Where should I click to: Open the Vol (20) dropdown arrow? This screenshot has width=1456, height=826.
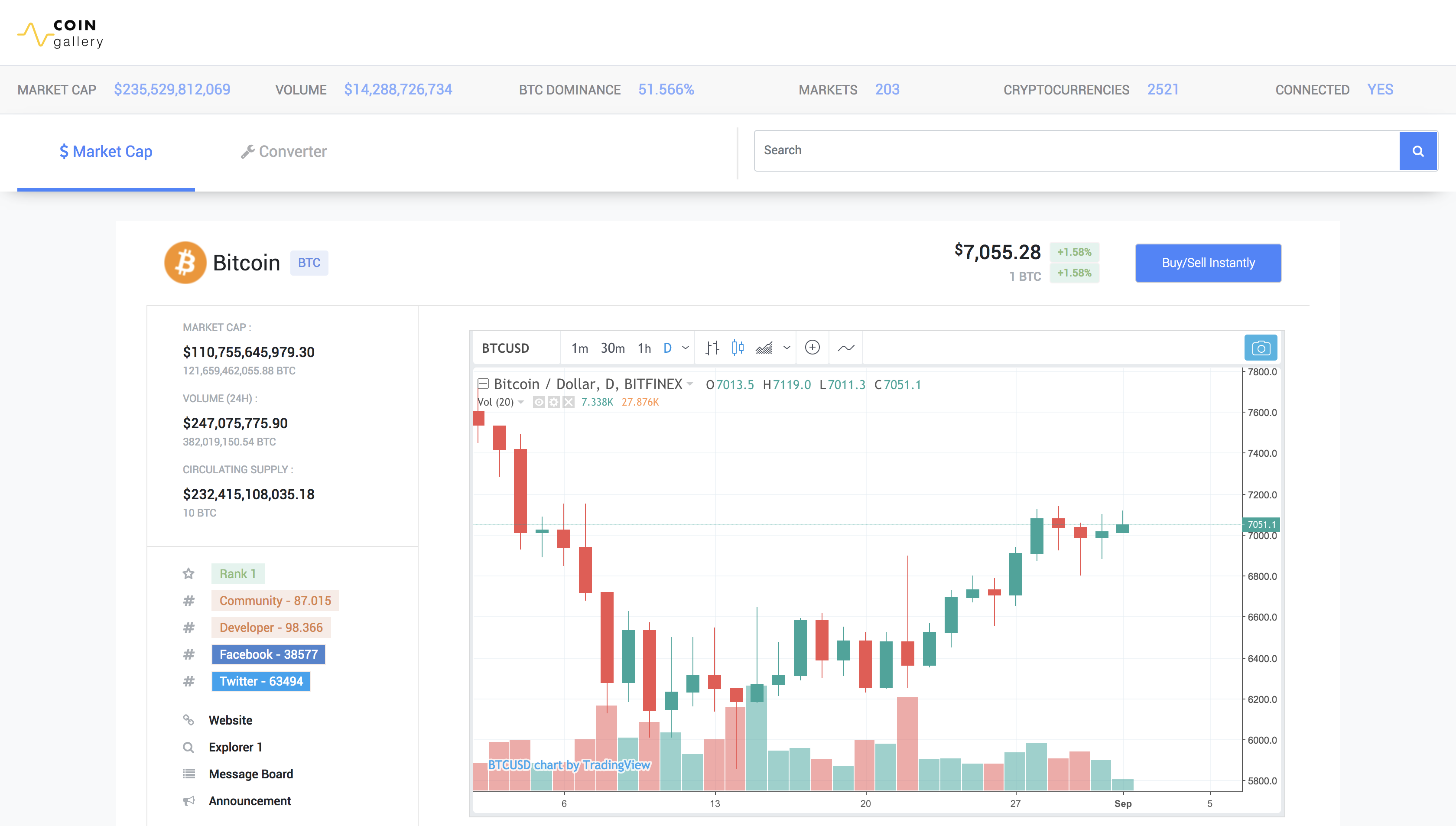coord(521,402)
